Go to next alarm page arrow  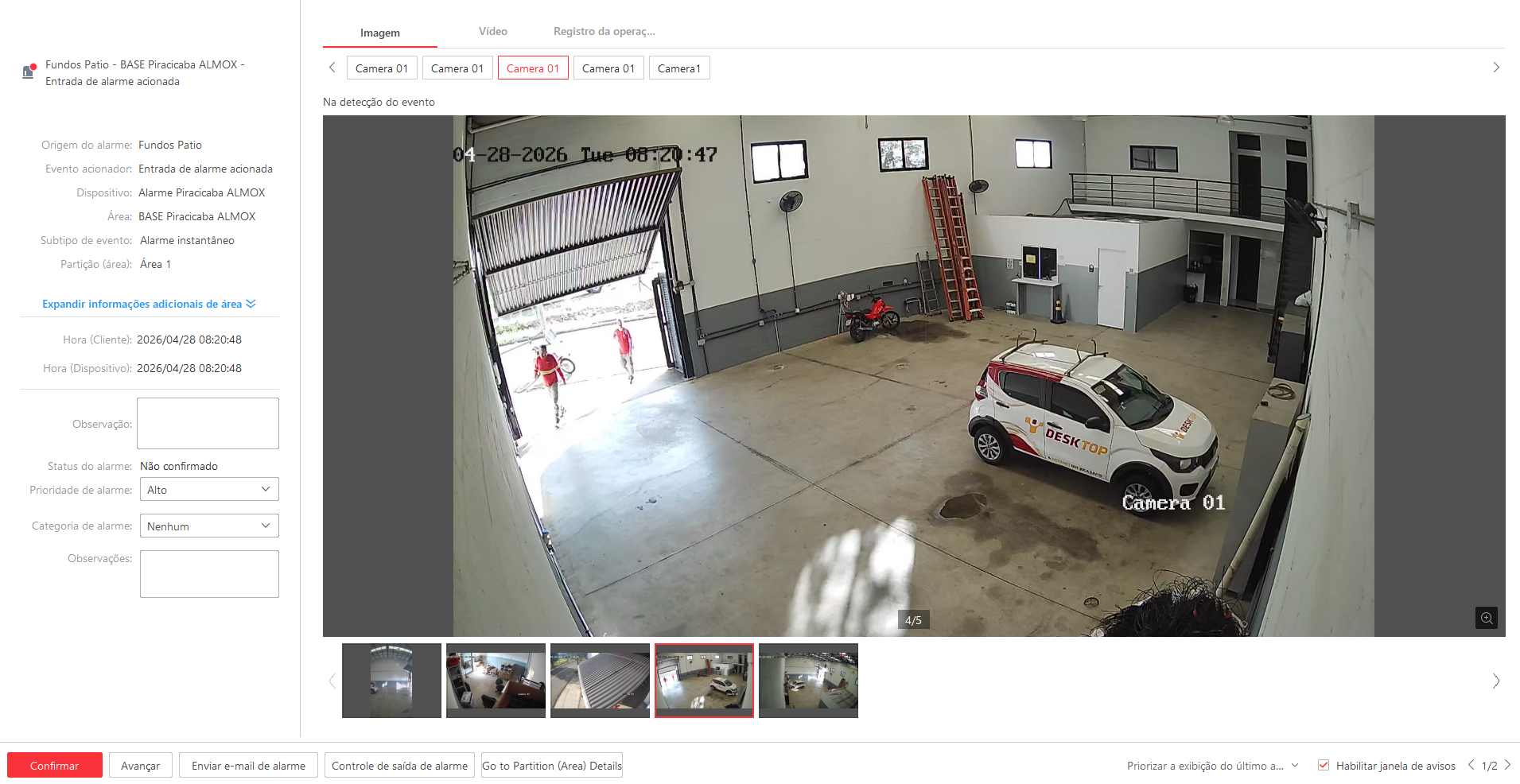(1507, 765)
